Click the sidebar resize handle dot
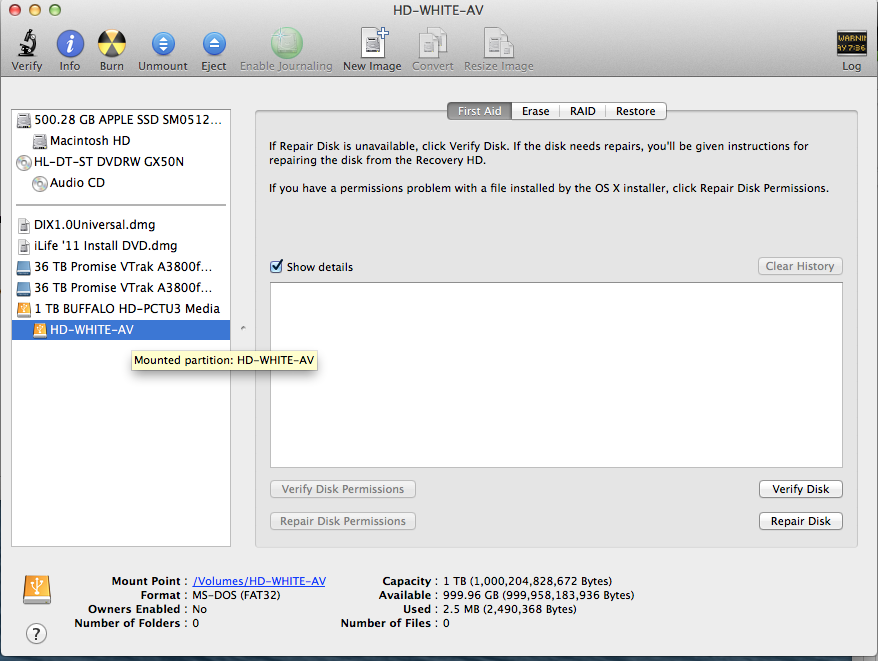Screen dimensions: 878x661 click(243, 328)
